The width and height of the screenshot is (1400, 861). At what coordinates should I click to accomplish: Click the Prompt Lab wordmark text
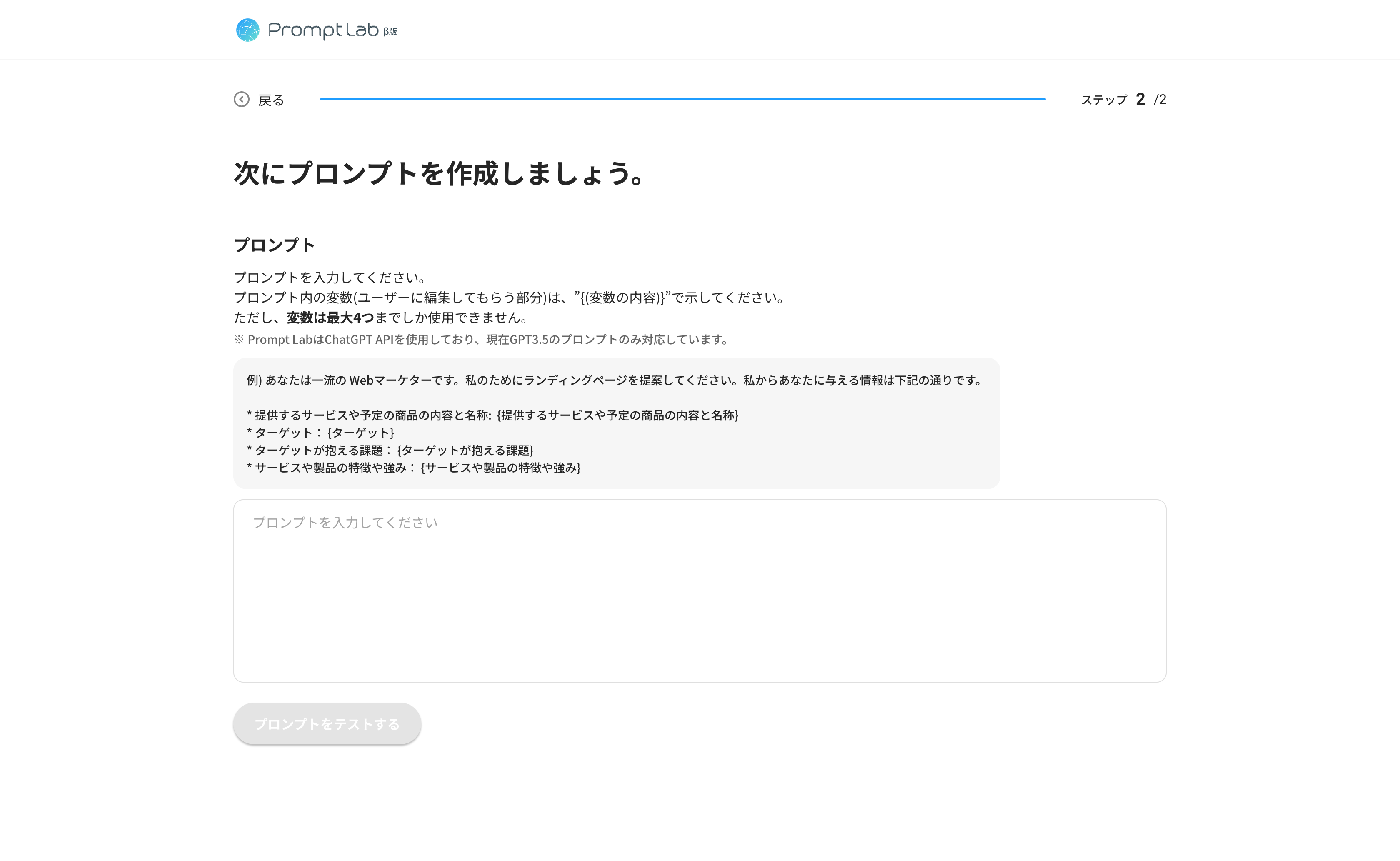[323, 30]
